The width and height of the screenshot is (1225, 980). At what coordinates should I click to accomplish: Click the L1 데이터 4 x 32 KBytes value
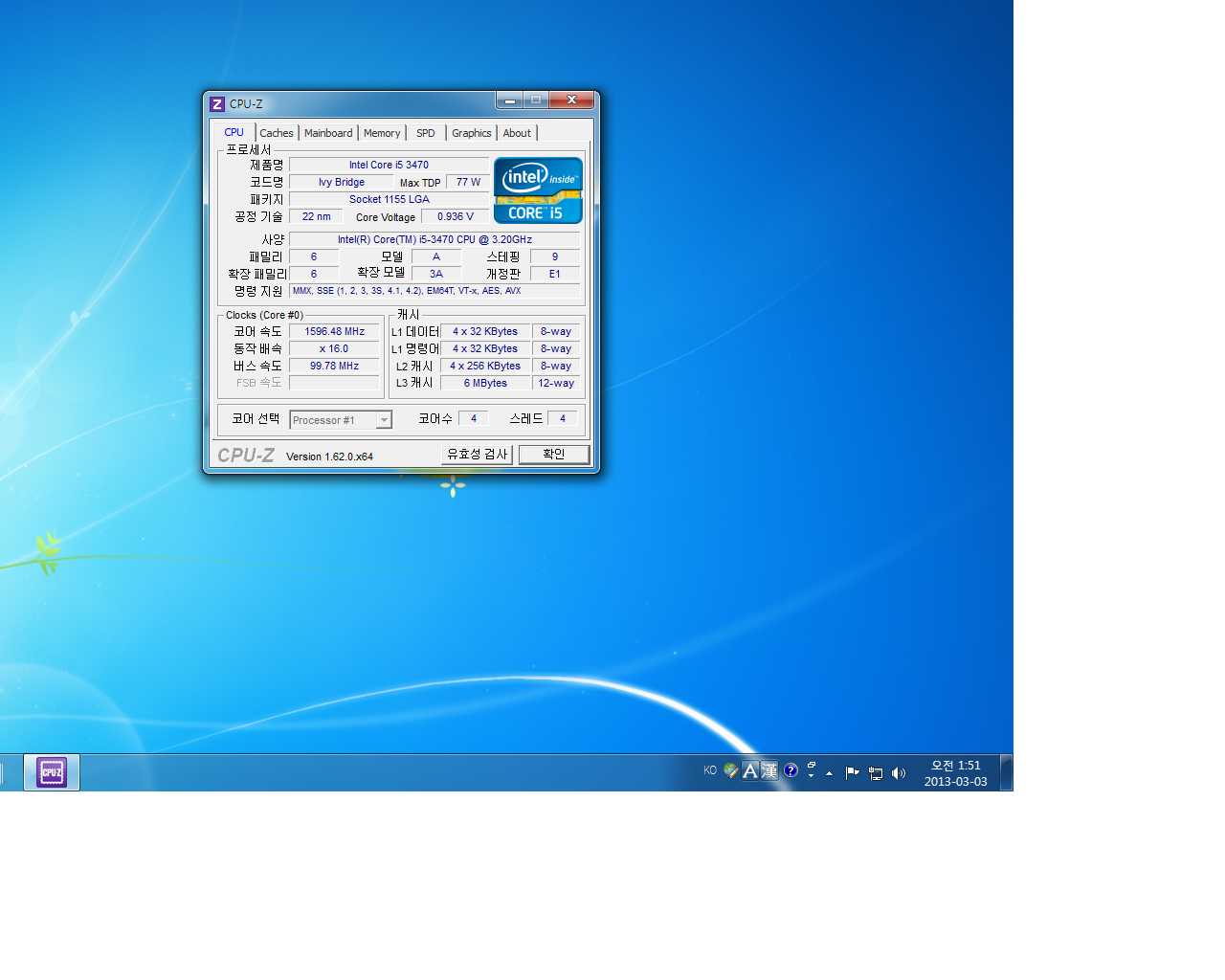coord(485,331)
